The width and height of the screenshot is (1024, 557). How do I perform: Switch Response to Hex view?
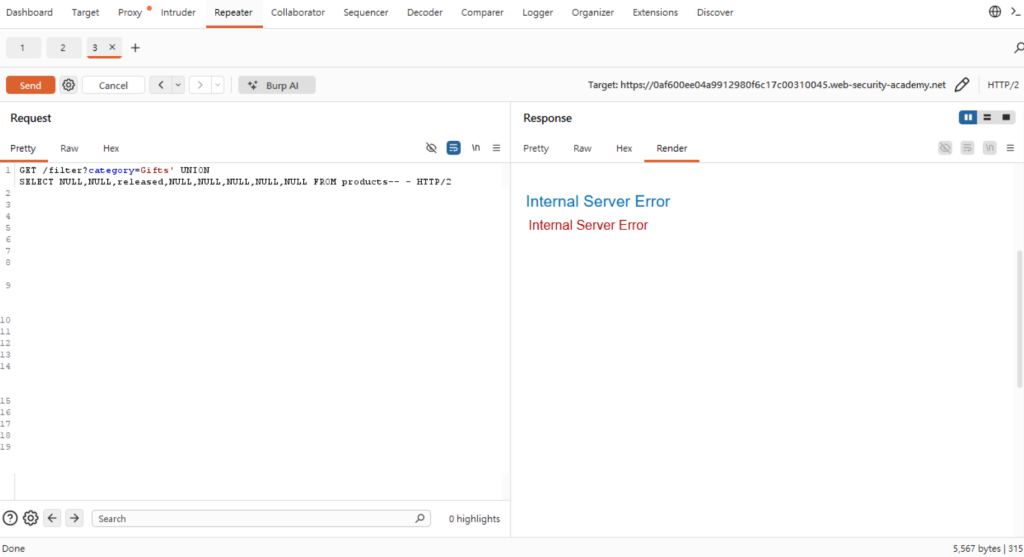point(624,148)
